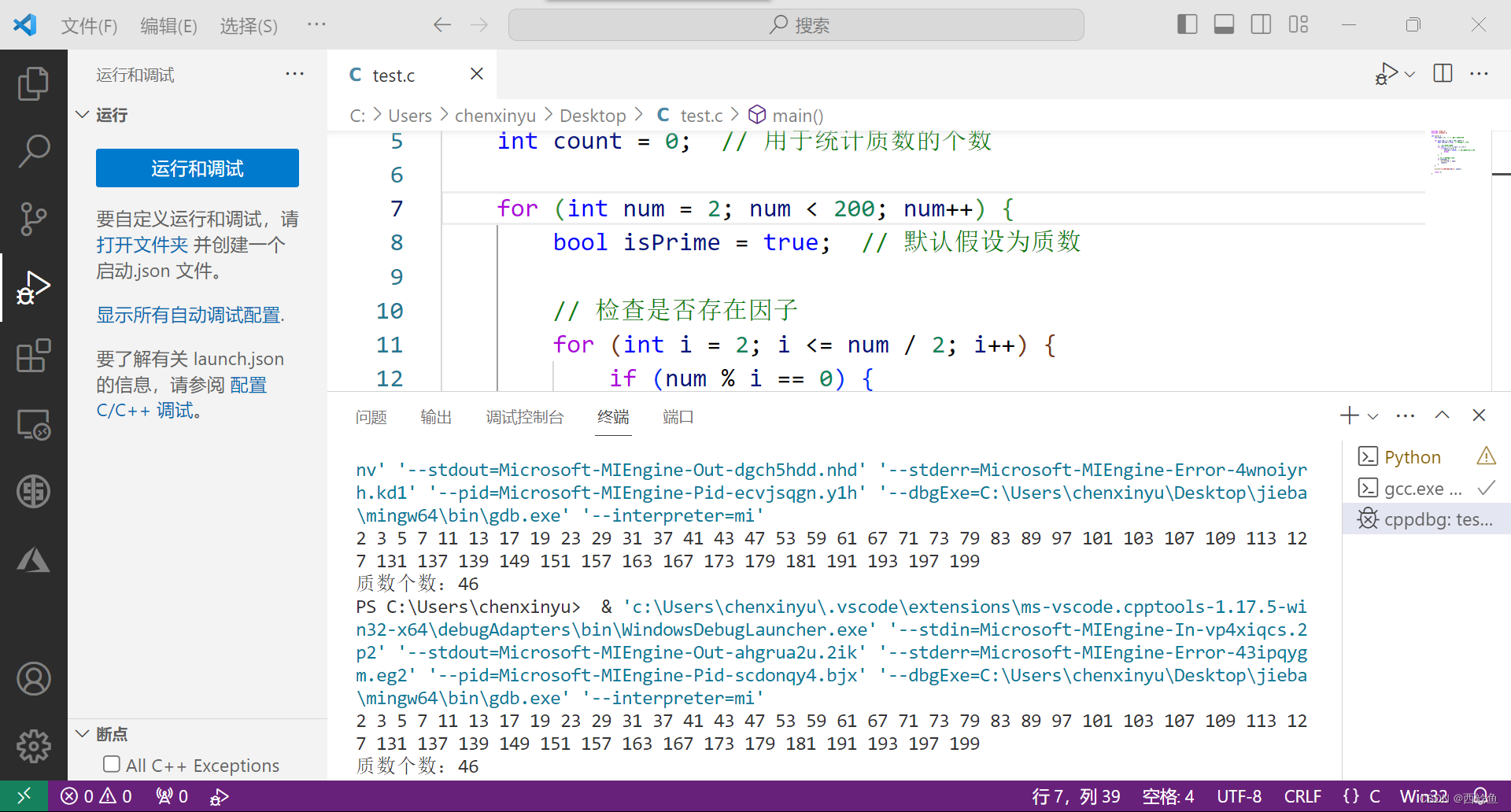The height and width of the screenshot is (812, 1511).
Task: Create a new terminal with plus icon
Action: pyautogui.click(x=1349, y=415)
